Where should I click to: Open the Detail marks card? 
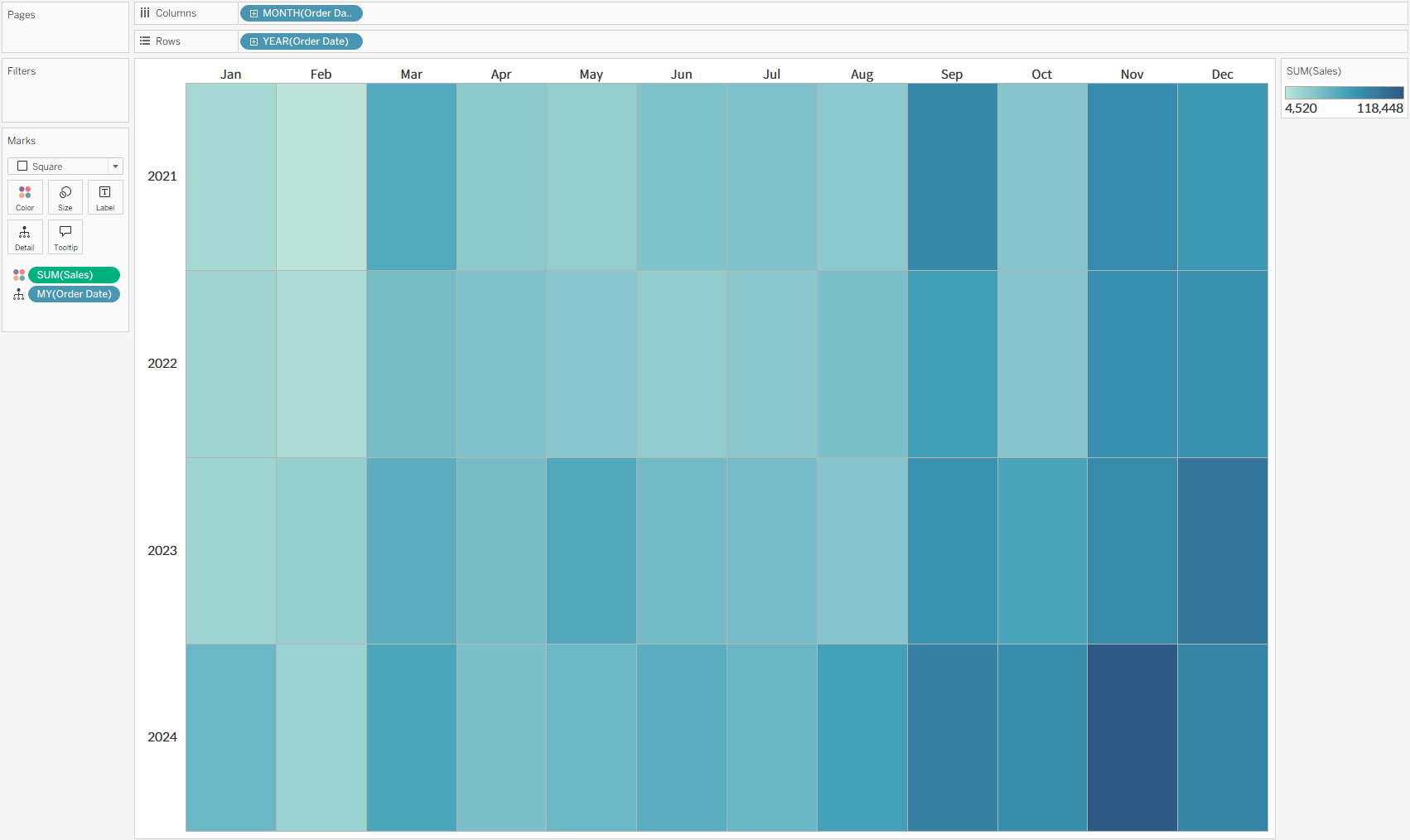pos(25,237)
